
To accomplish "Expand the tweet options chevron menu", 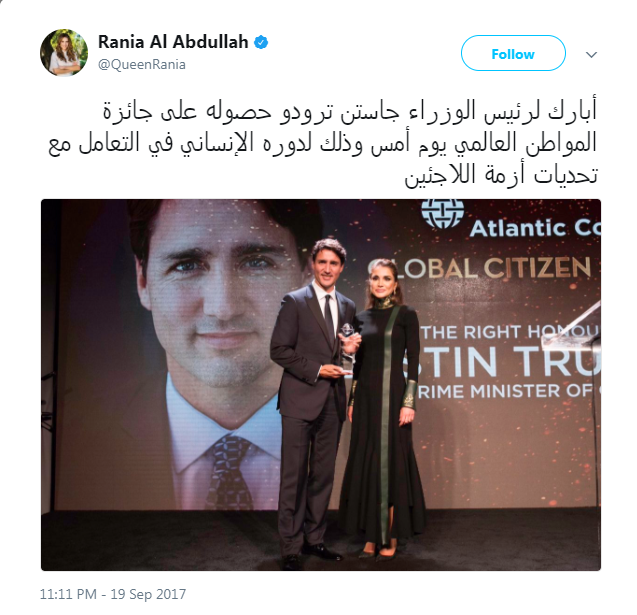I will [x=592, y=54].
